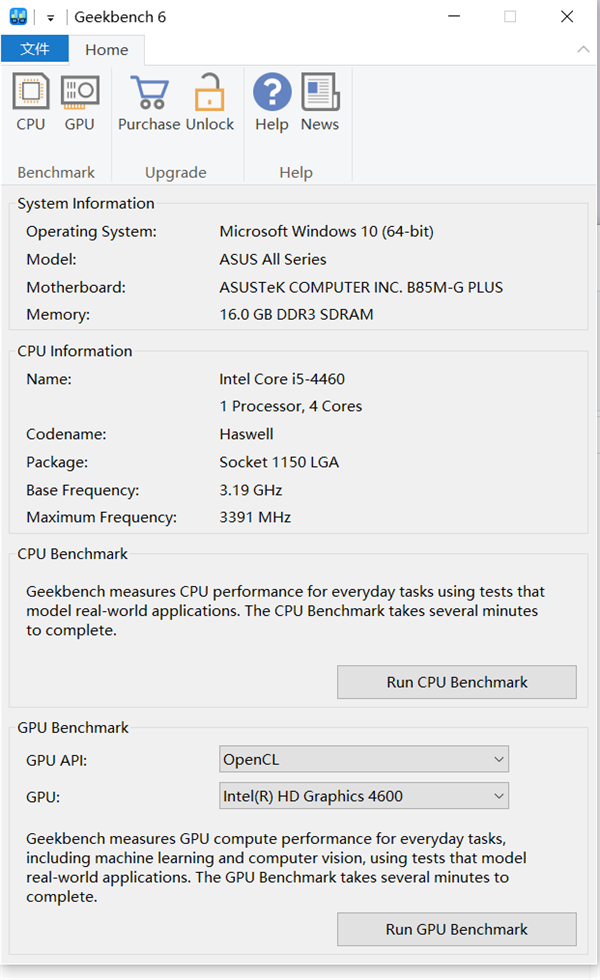
Task: Run the GPU Benchmark
Action: [456, 929]
